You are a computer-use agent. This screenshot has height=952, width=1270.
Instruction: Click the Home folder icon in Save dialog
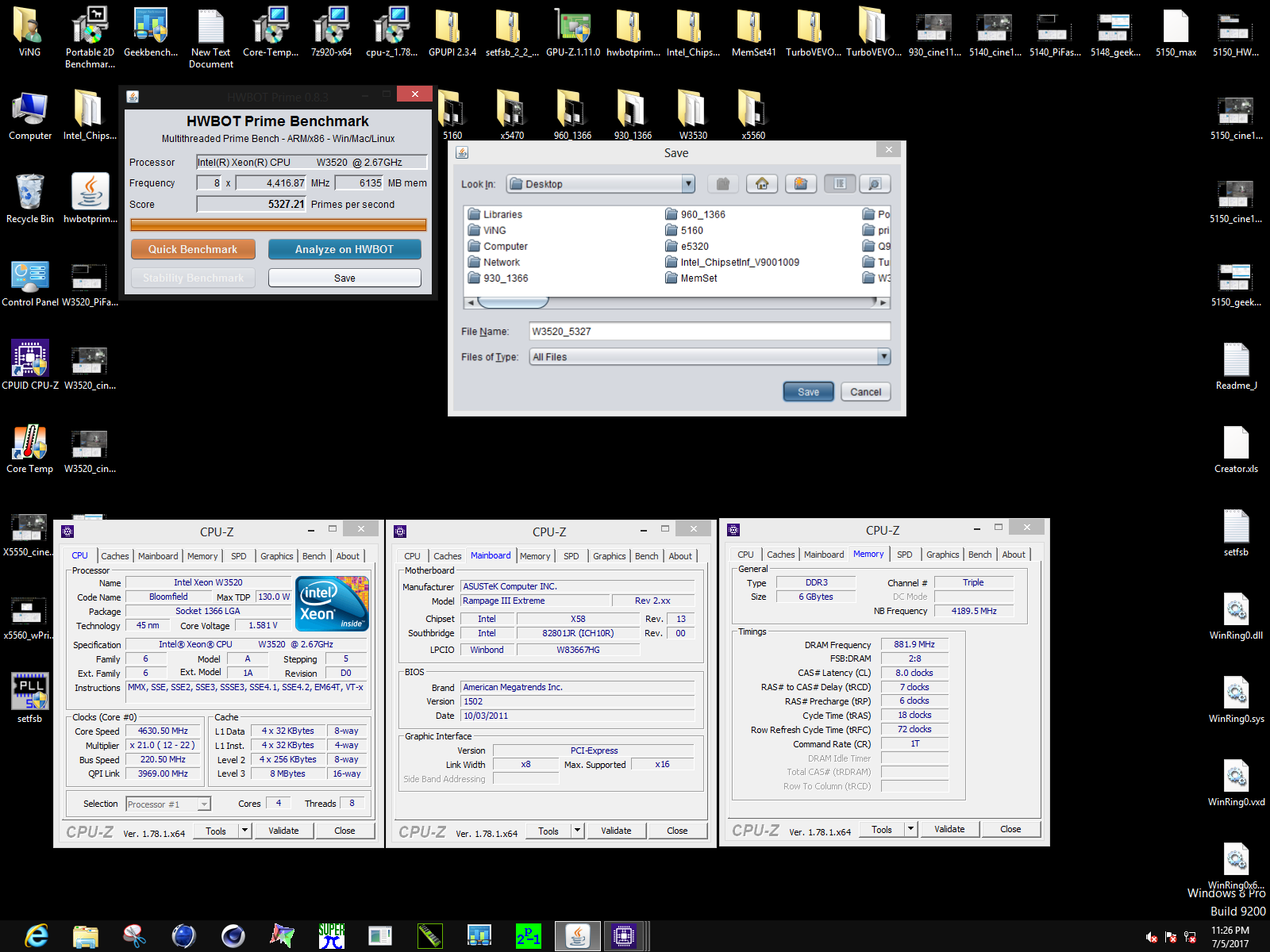pos(762,184)
